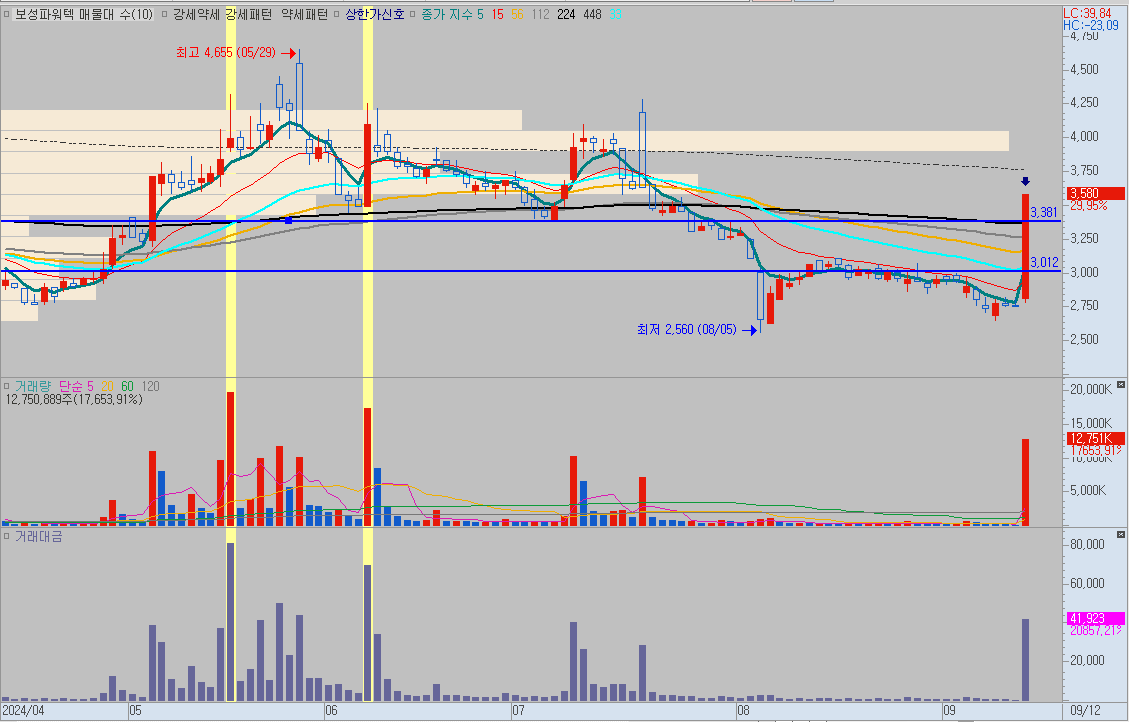
Task: Toggle the 종가 지수 moving average box
Action: 413,14
